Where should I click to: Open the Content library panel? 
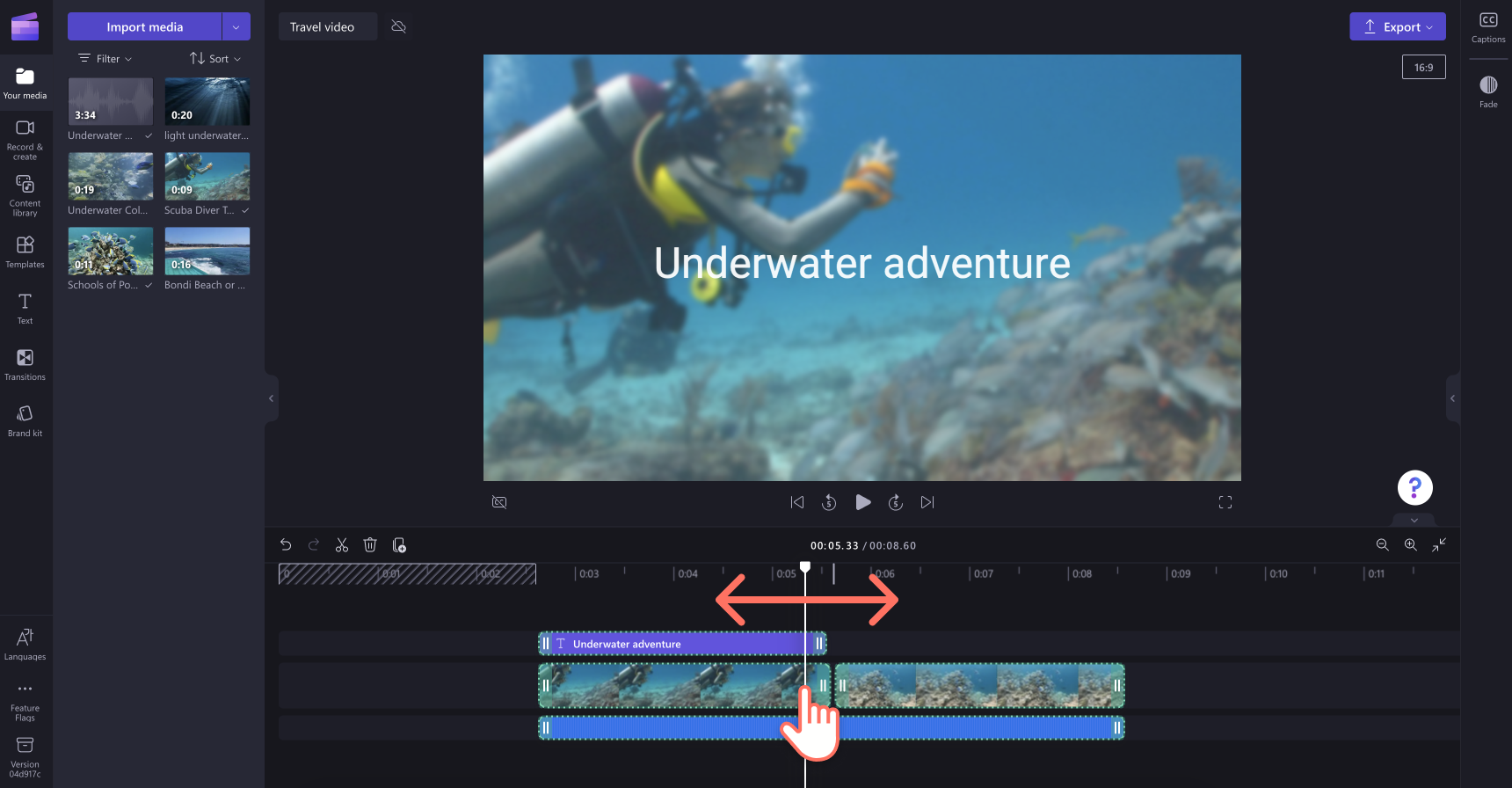25,195
